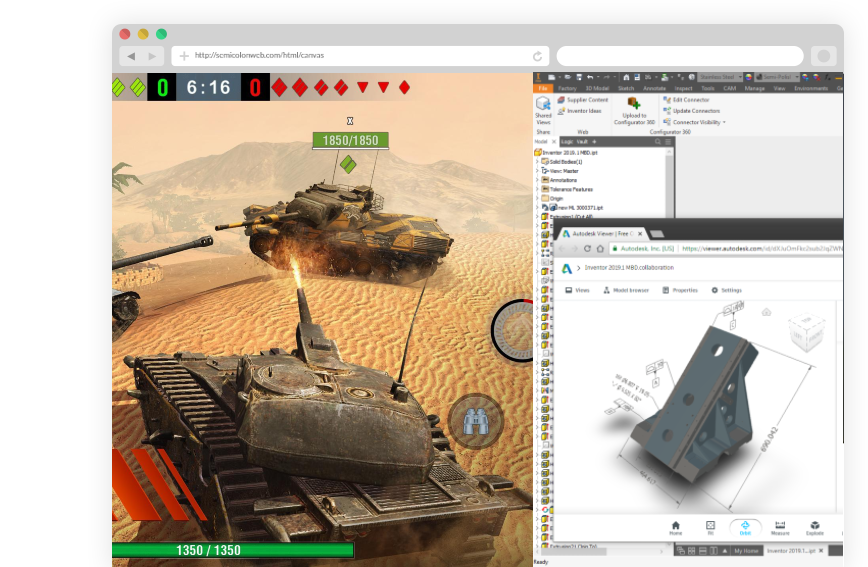Switch to the Annotate ribbon tab
868x567 pixels.
(654, 88)
